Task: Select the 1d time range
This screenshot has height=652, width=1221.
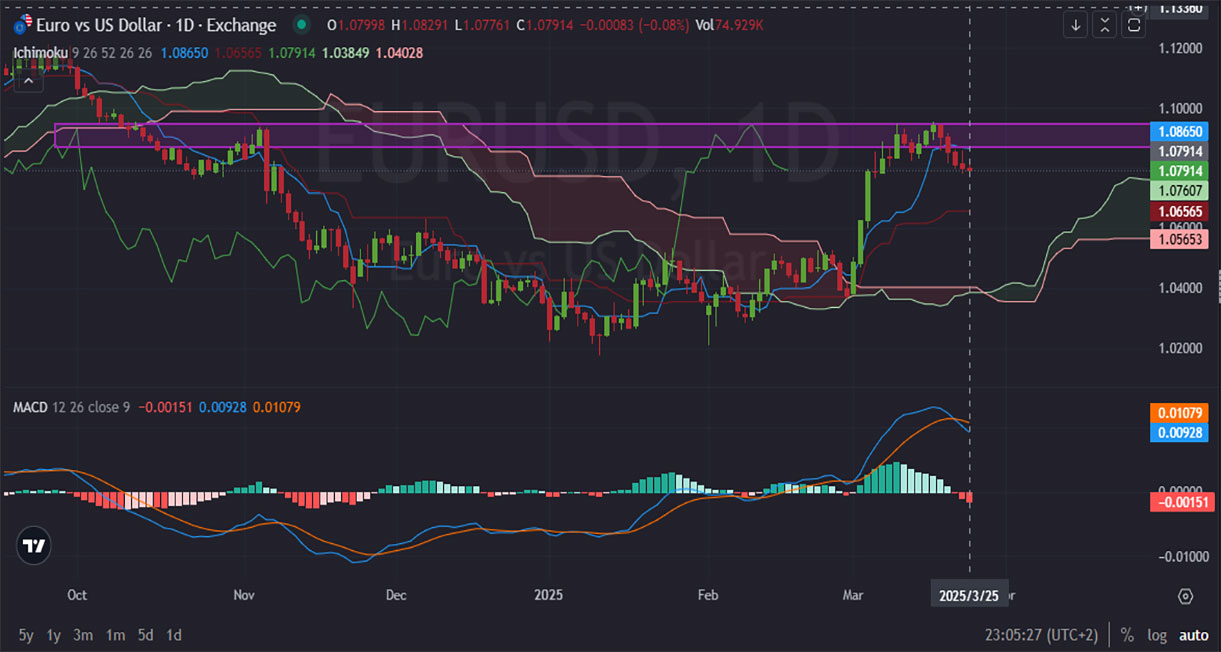Action: [x=174, y=635]
